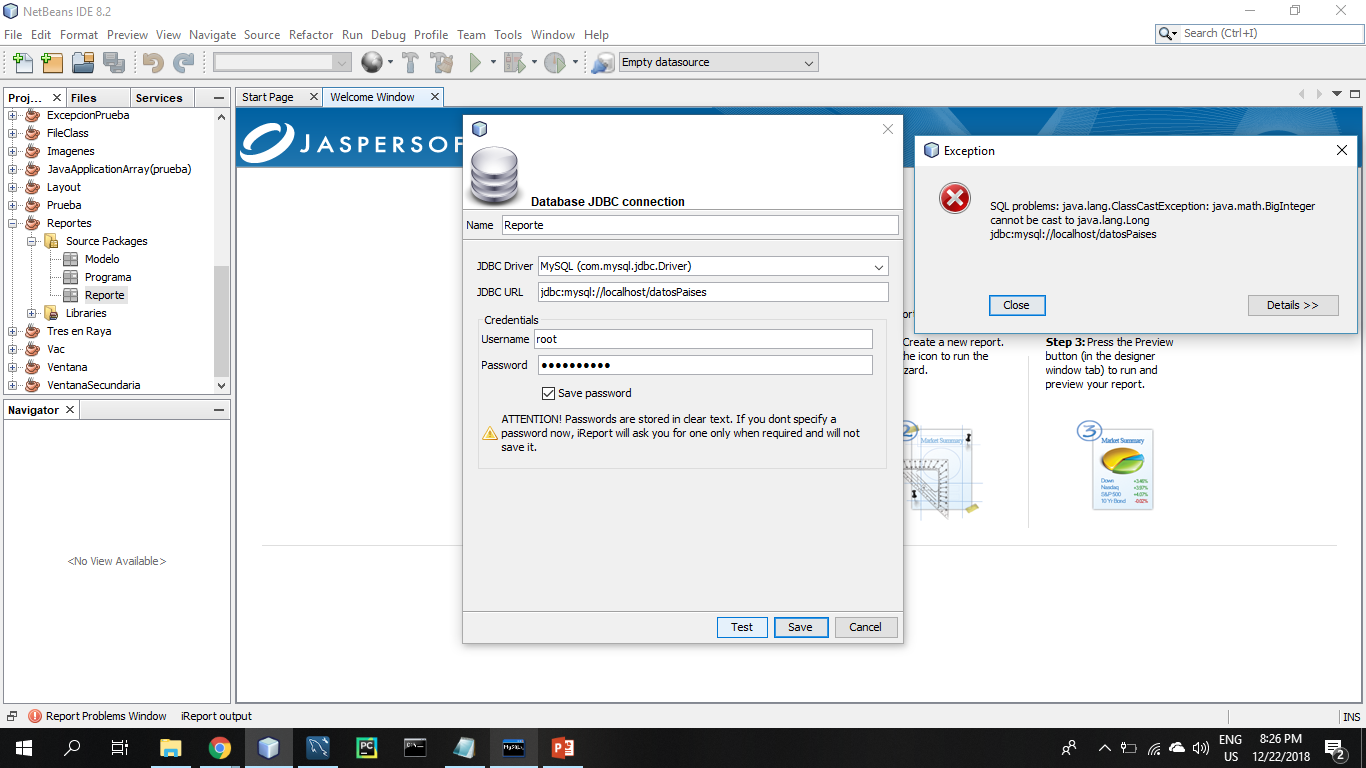The image size is (1366, 768).
Task: Open Chrome from the taskbar
Action: click(220, 748)
